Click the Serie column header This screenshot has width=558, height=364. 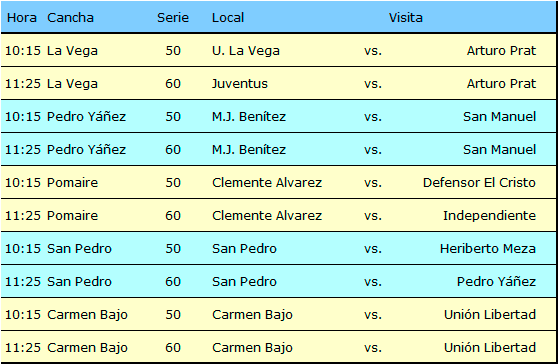(173, 17)
